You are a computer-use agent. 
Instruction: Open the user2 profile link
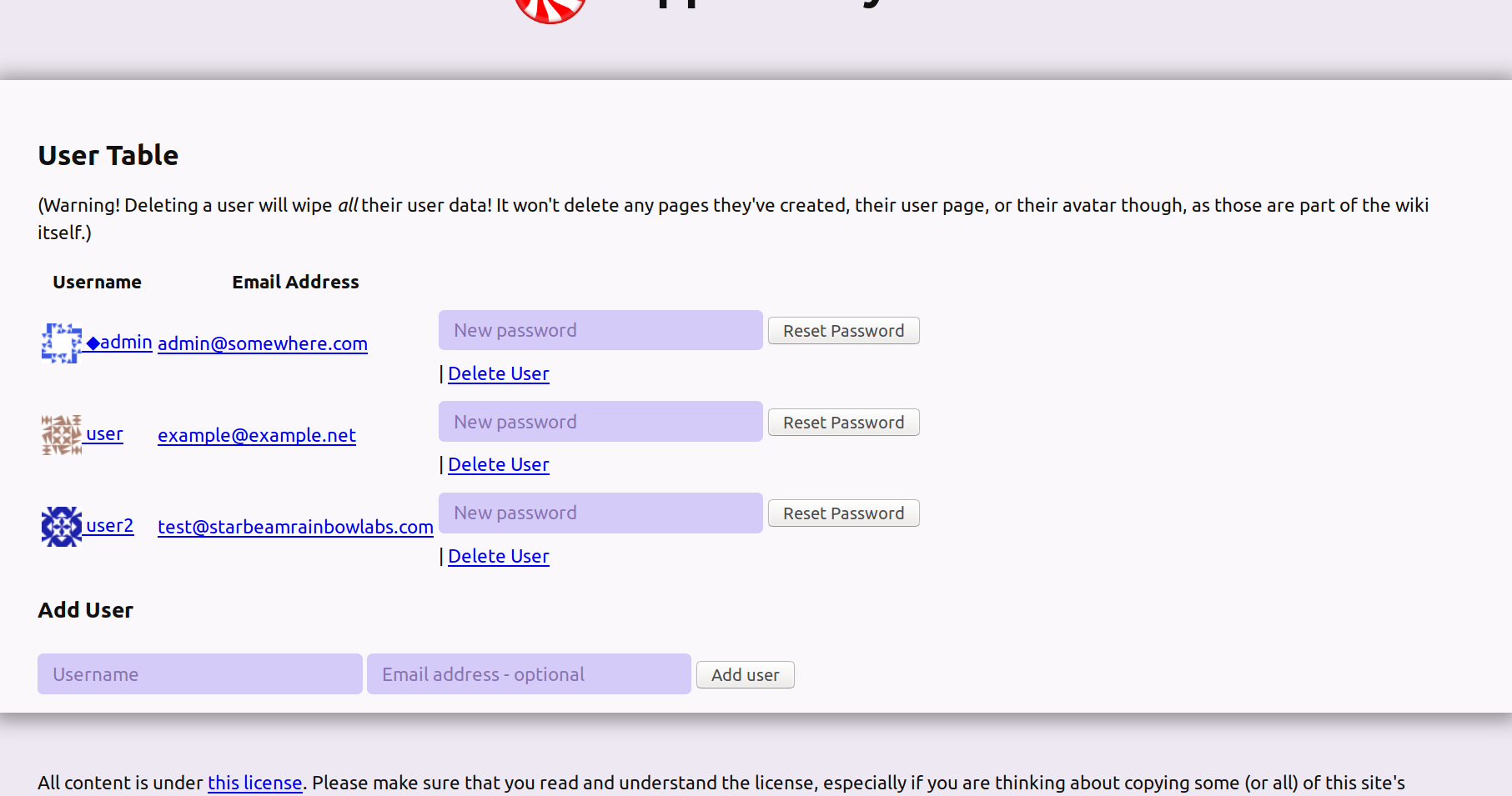click(x=109, y=526)
